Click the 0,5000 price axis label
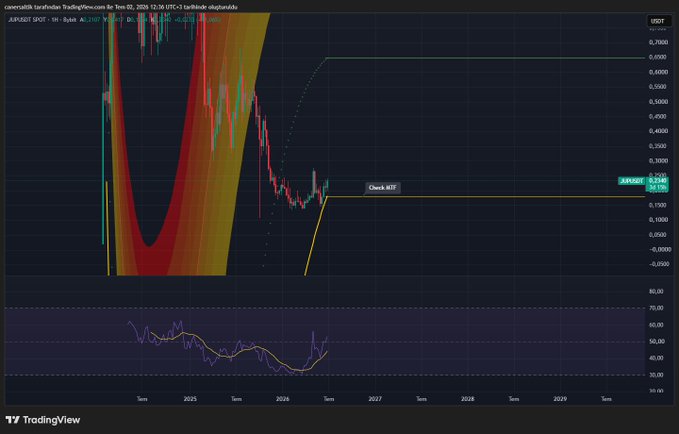Screen dimensions: 679x434 pos(658,102)
